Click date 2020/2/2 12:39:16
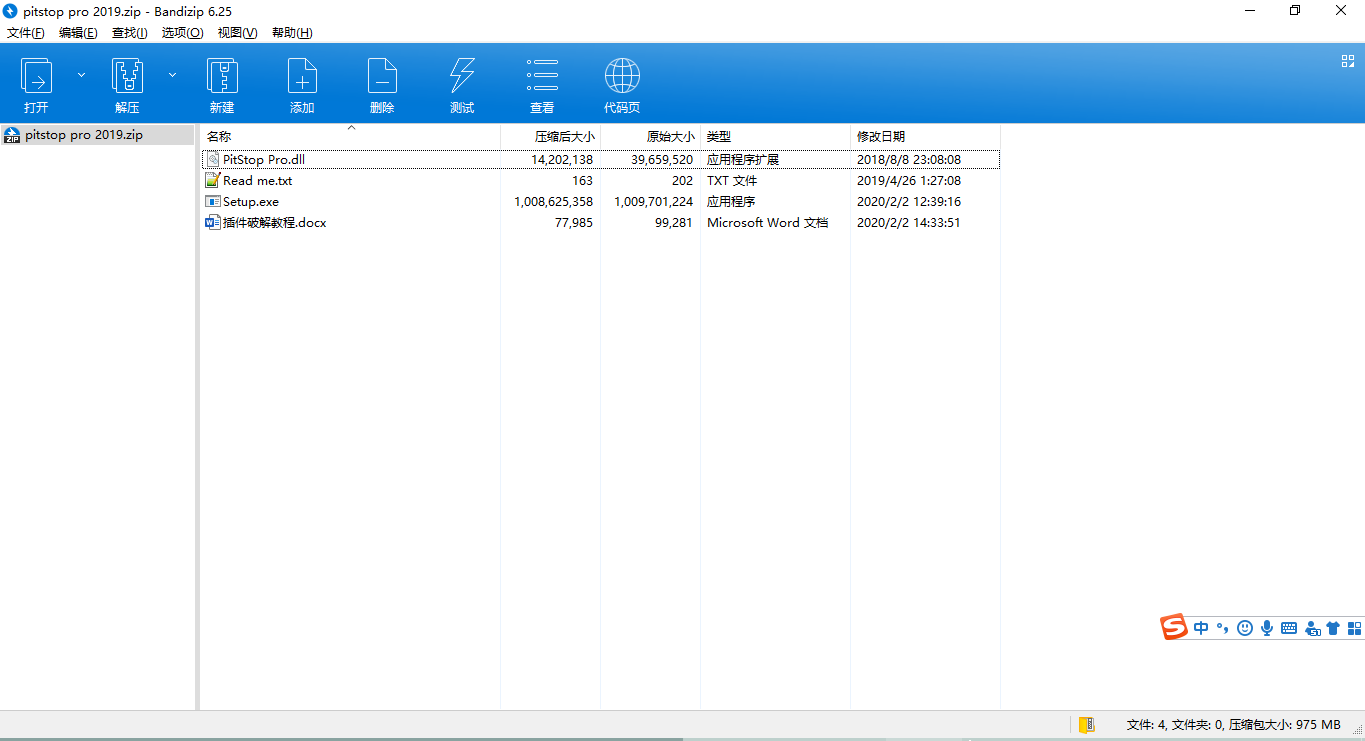The width and height of the screenshot is (1365, 741). pos(909,202)
